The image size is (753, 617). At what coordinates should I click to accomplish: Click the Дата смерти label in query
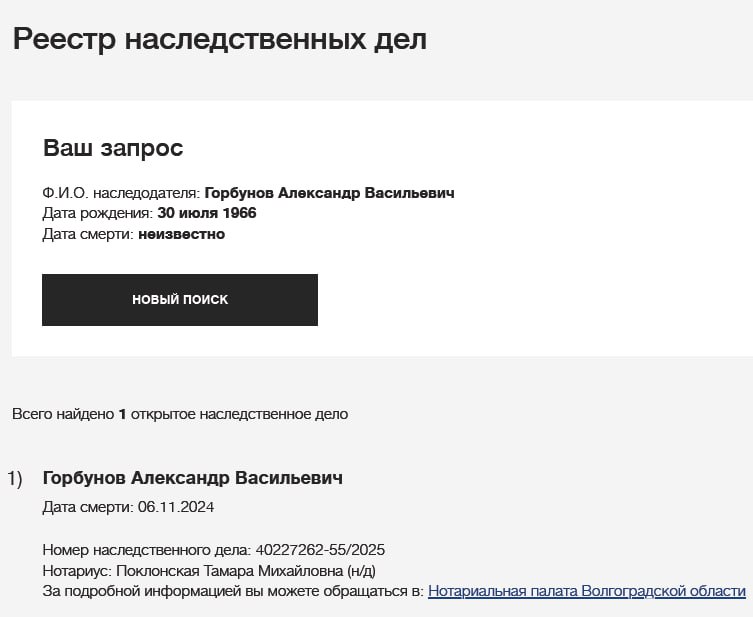point(88,234)
